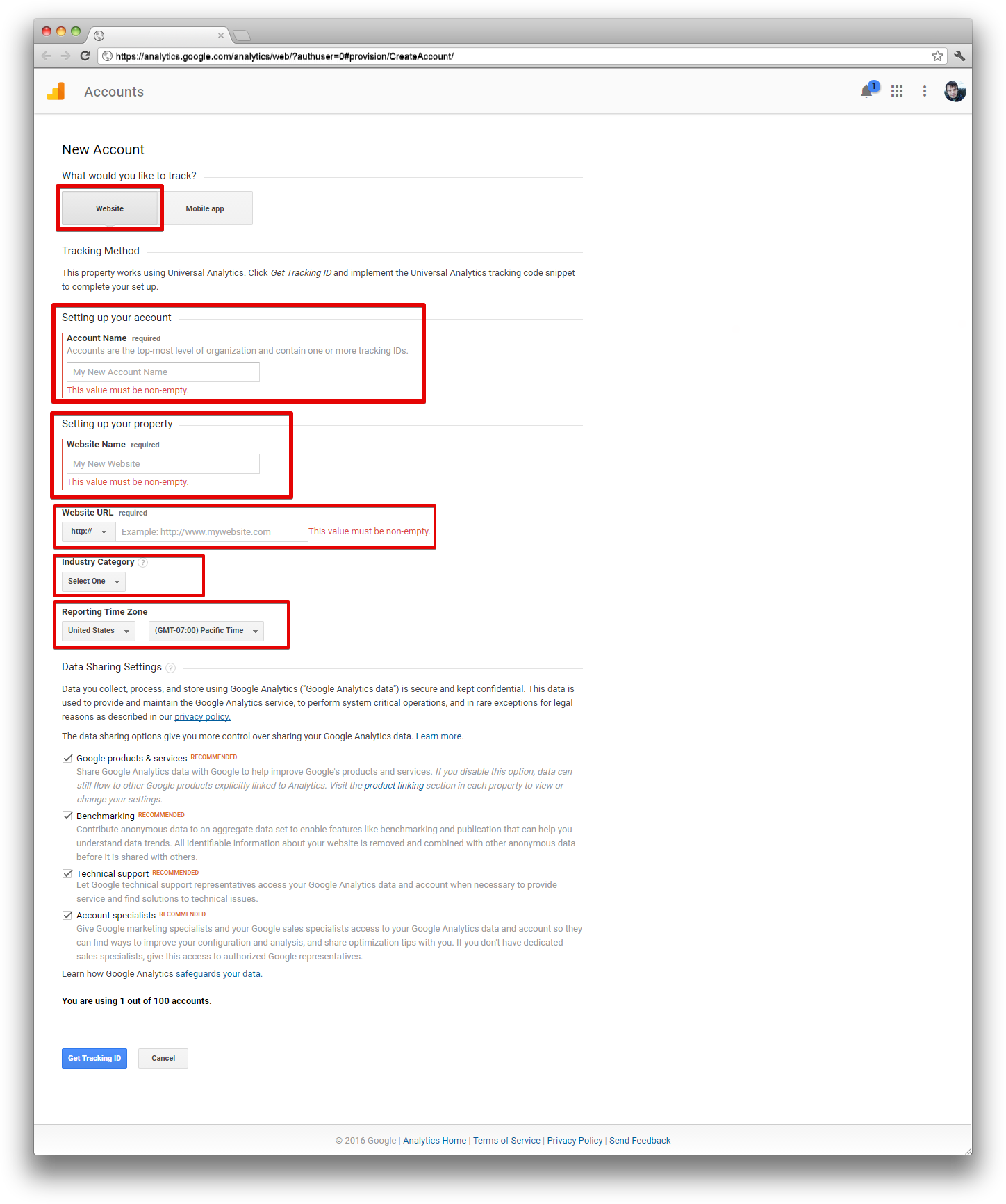
Task: Click the Get Tracking ID button
Action: tap(94, 1058)
